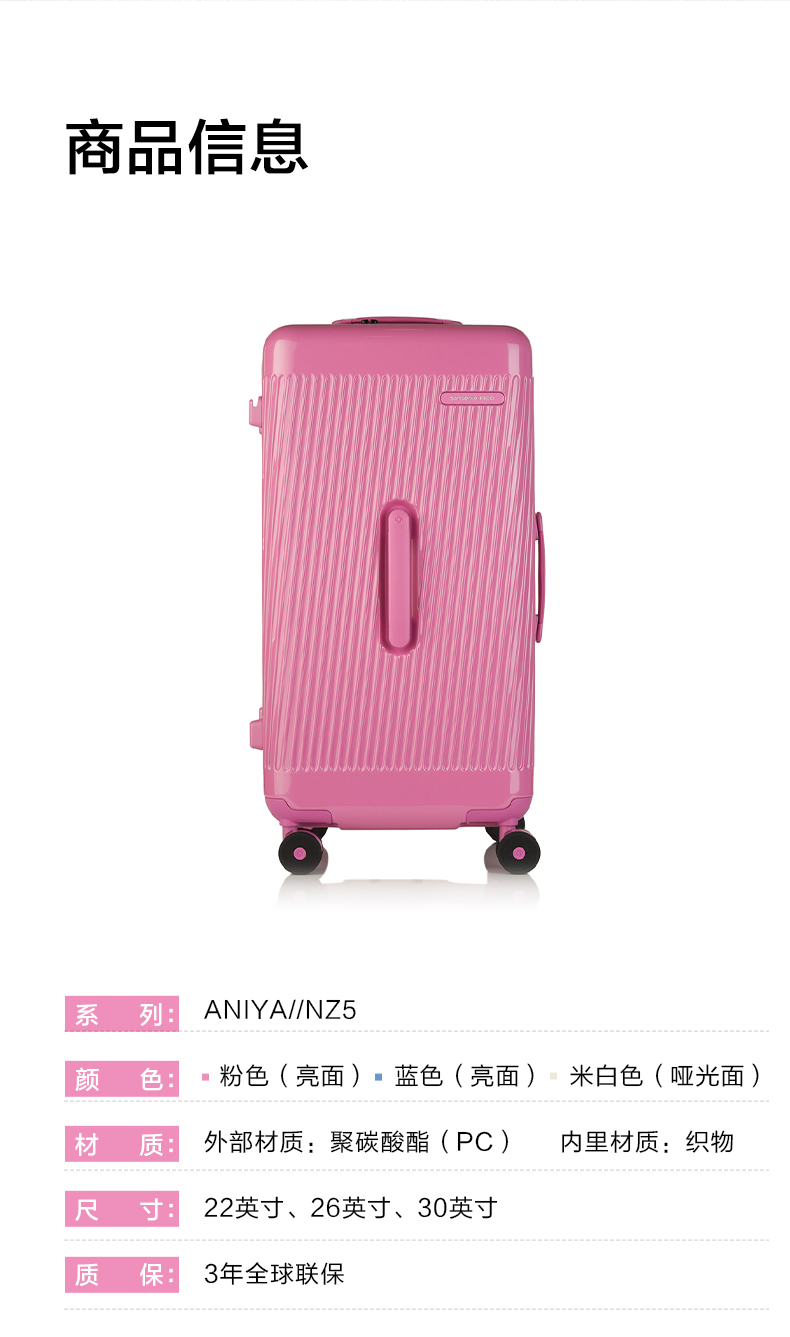This screenshot has width=790, height=1337.
Task: Click the 系列 label tag
Action: click(x=121, y=1014)
